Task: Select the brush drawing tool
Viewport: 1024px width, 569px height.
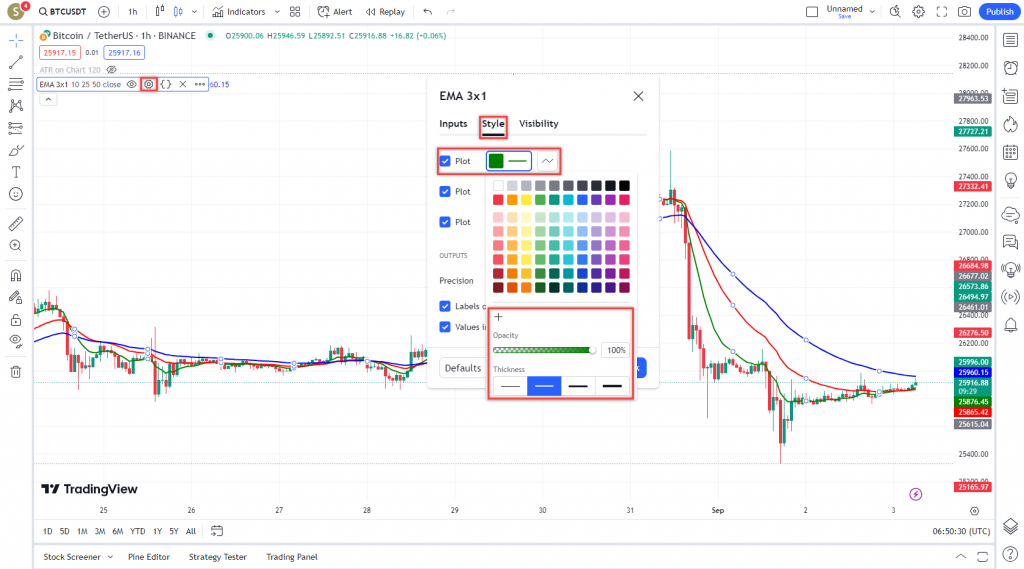Action: 16,150
